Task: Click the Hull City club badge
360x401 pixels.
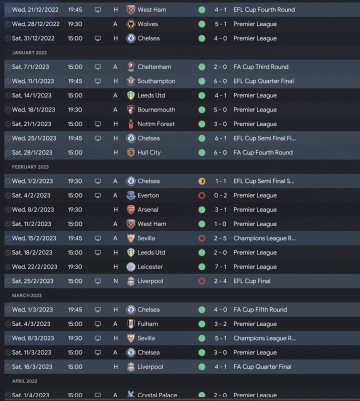Action: coord(131,153)
